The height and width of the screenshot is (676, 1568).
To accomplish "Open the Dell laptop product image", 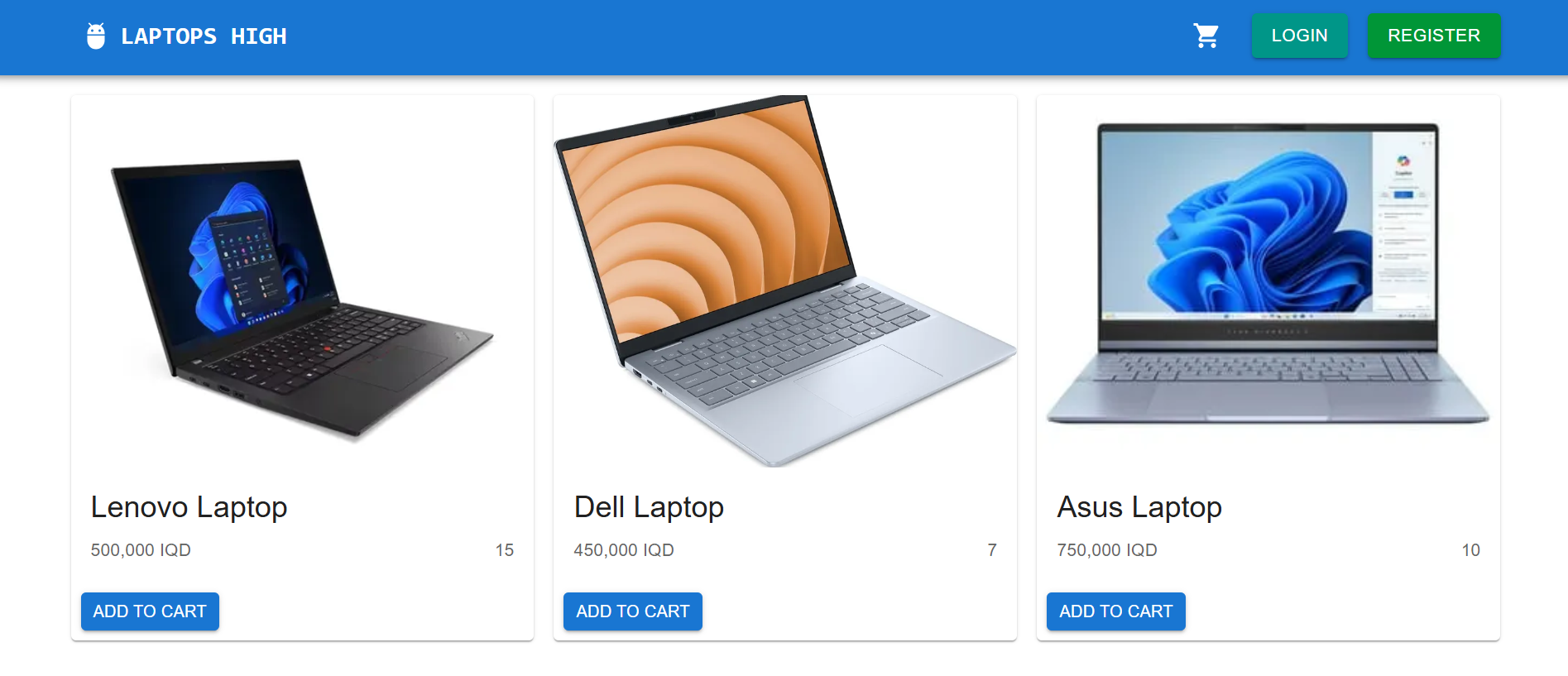I will point(784,281).
